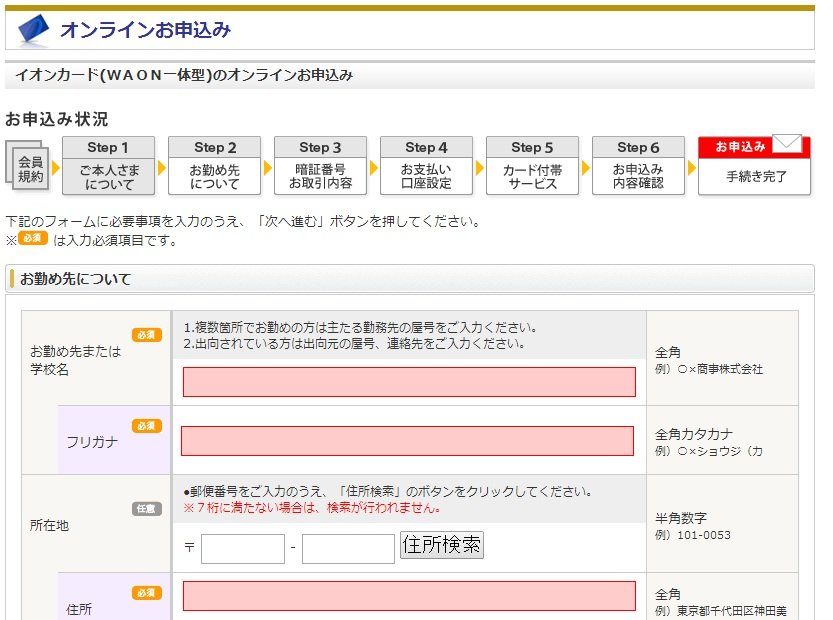Click the 例) 東京都千代田区神田美 example text

721,611
